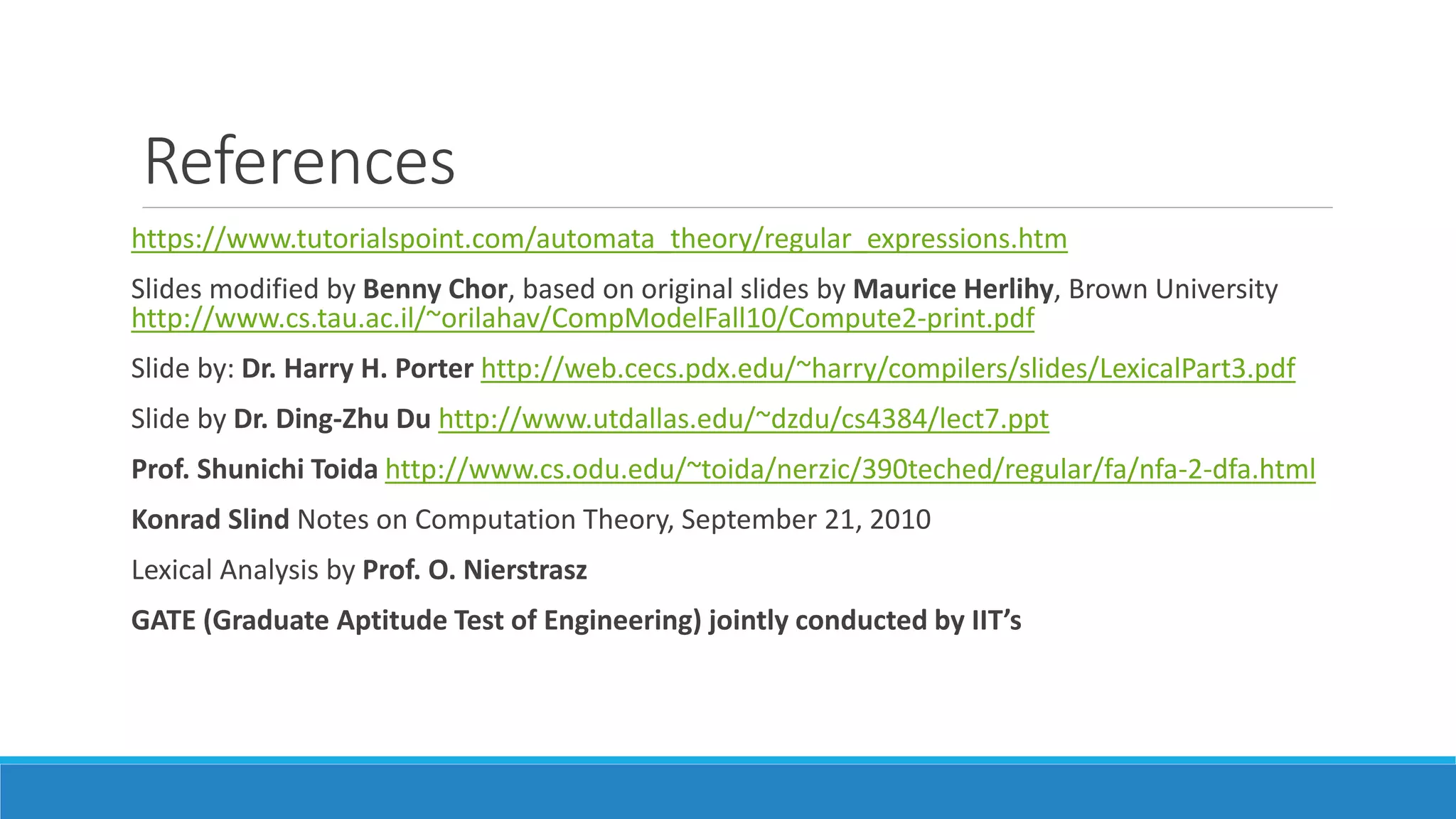Click the September 21, 2010 date text

805,520
